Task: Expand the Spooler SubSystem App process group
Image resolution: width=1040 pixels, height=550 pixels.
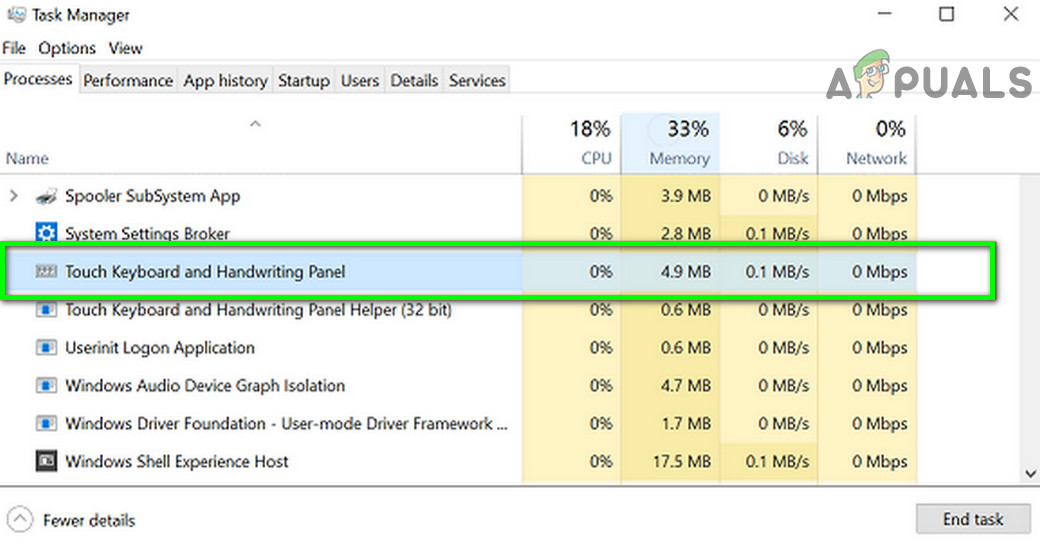Action: pos(13,196)
